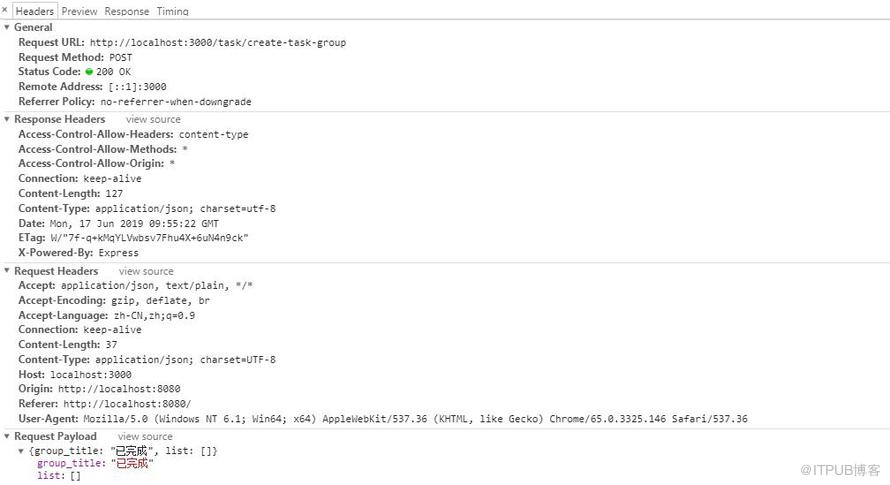Select the Headers tab

[35, 11]
